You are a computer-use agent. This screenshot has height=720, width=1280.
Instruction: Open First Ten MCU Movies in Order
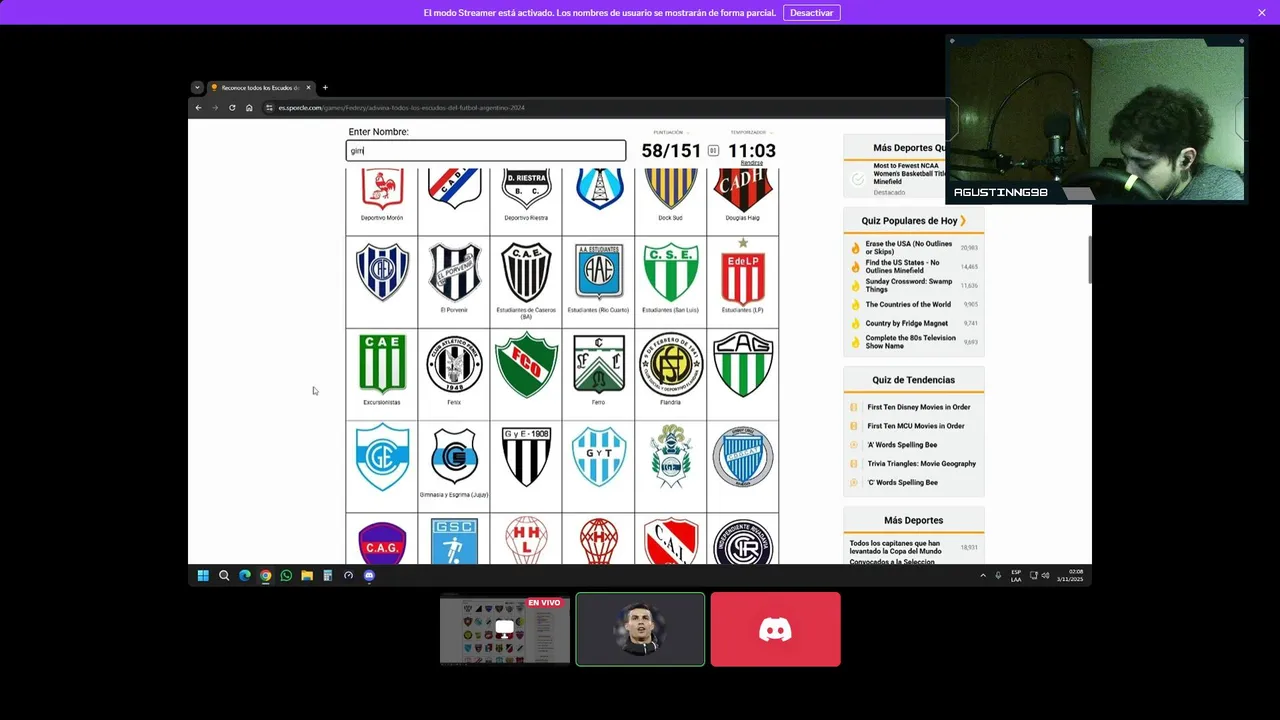(916, 426)
